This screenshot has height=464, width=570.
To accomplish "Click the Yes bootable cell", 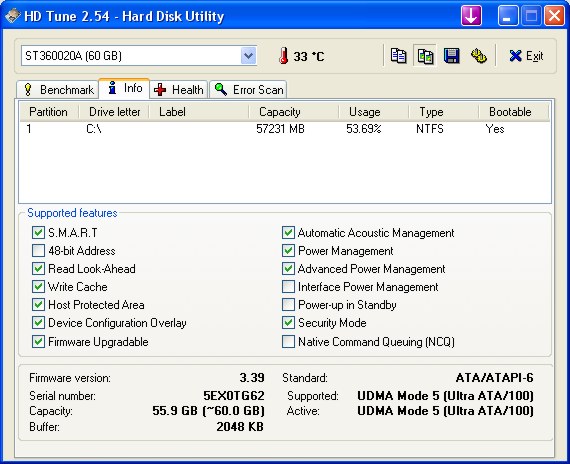I will (495, 129).
